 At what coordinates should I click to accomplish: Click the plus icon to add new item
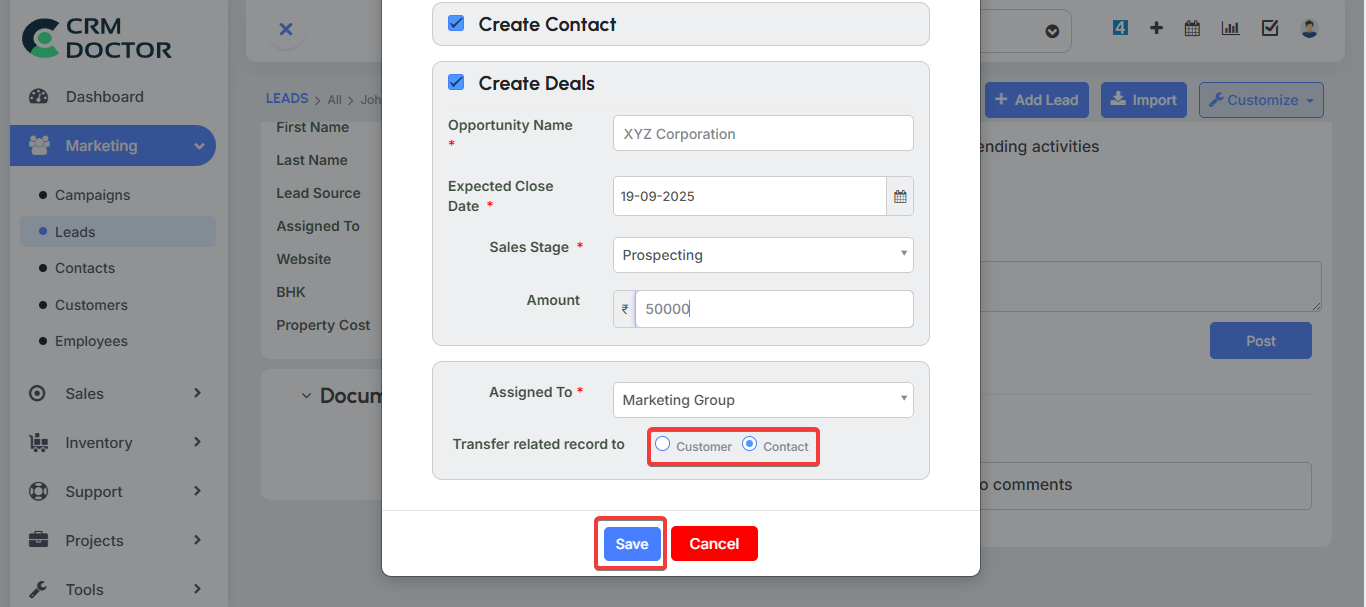click(1156, 28)
